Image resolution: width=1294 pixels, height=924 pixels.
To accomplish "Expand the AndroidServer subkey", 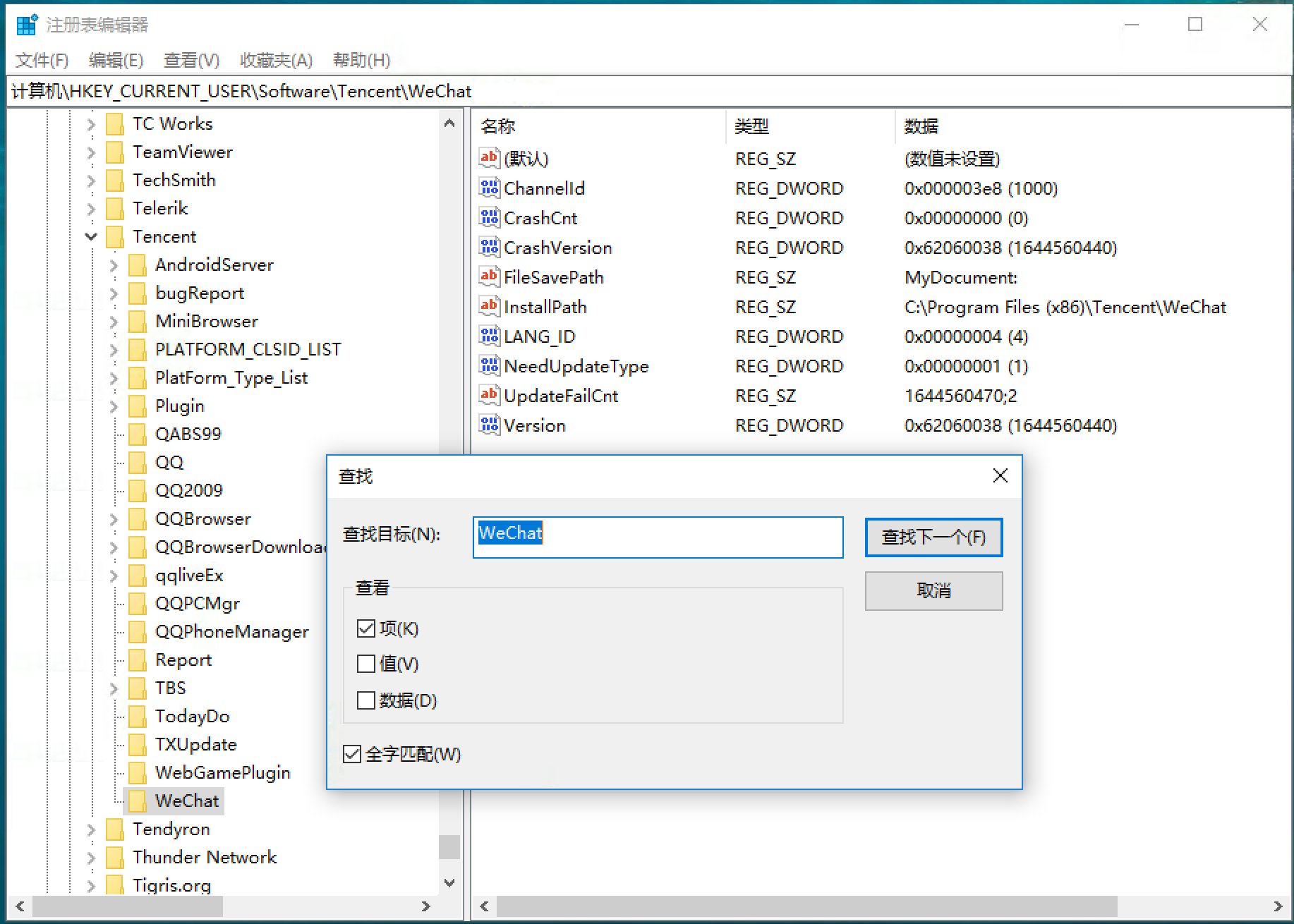I will click(114, 265).
